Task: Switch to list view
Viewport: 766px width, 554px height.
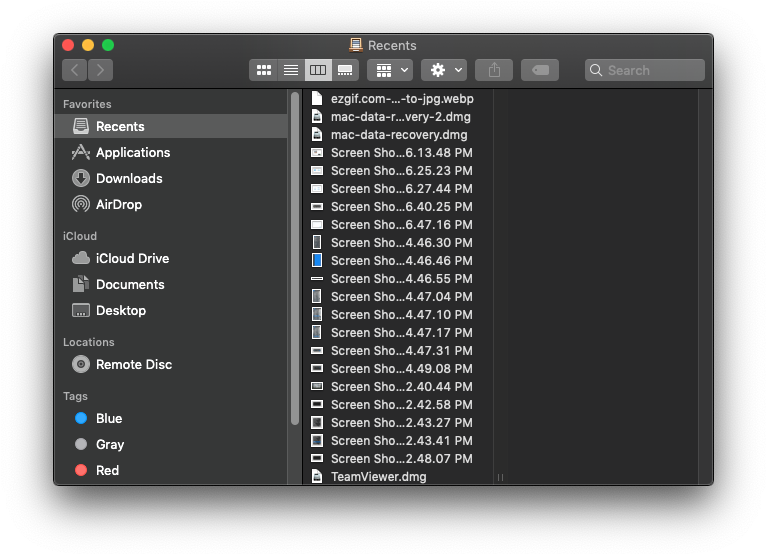Action: 291,70
